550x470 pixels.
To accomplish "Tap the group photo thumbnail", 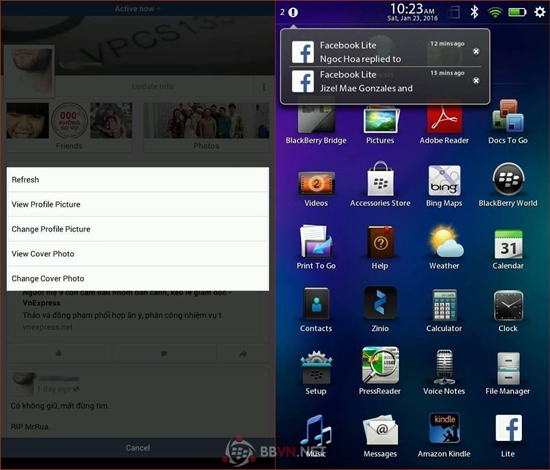I will pos(206,120).
